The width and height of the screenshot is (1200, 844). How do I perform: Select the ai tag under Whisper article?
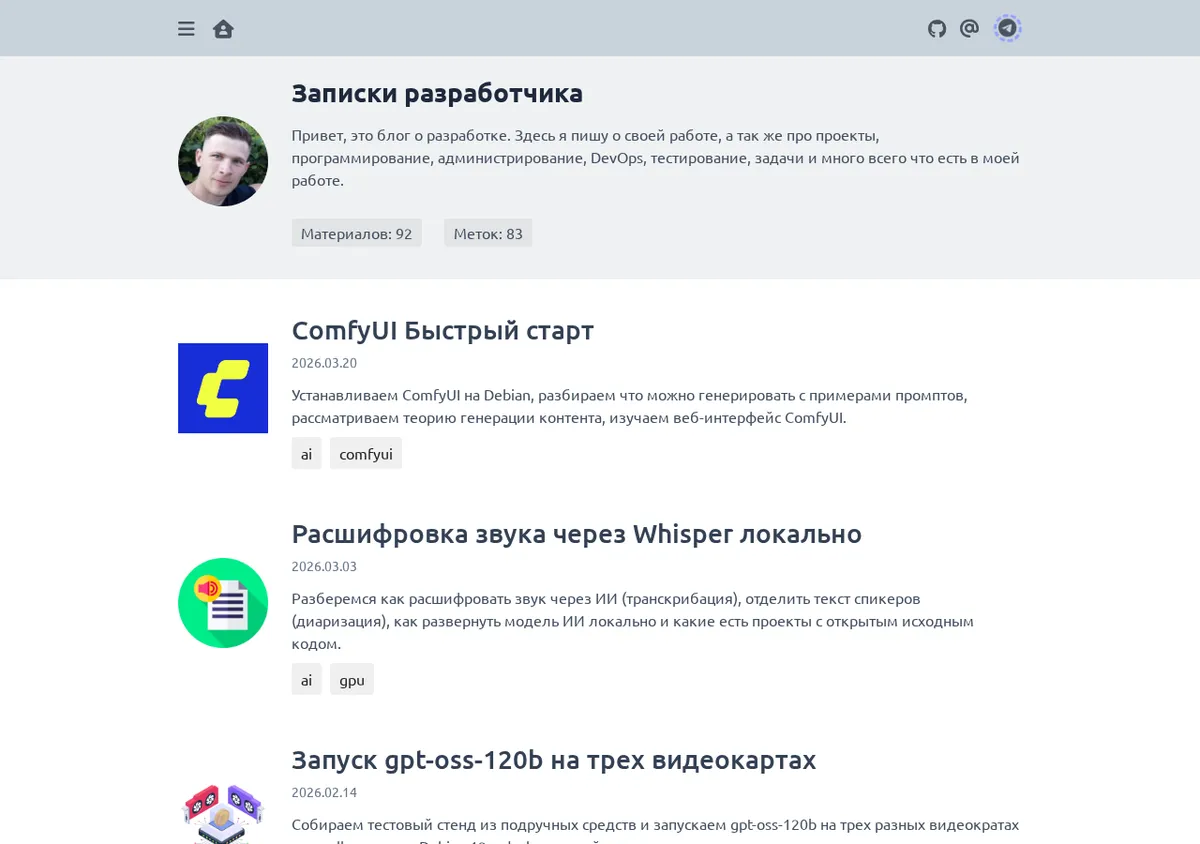point(307,679)
